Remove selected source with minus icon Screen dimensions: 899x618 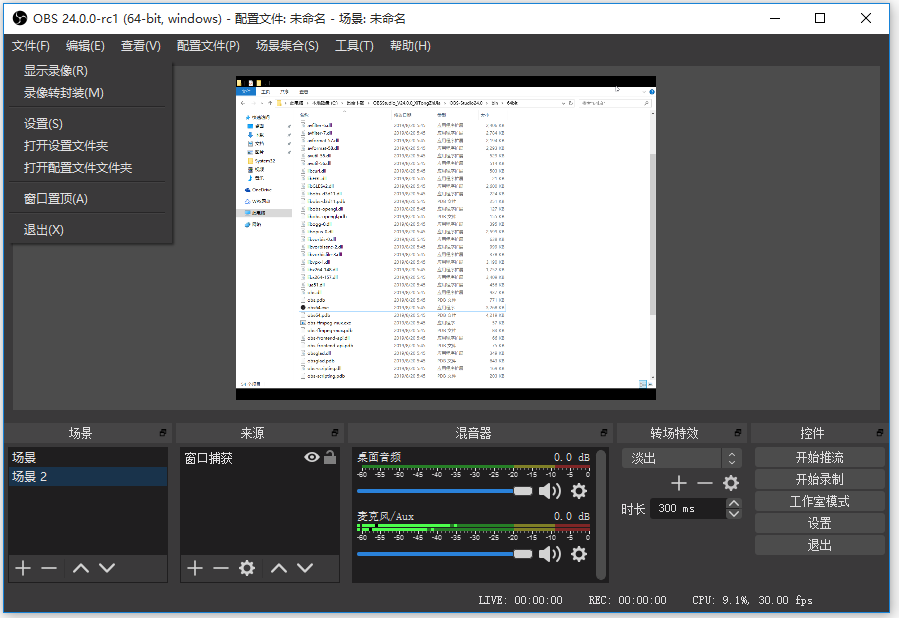point(220,568)
